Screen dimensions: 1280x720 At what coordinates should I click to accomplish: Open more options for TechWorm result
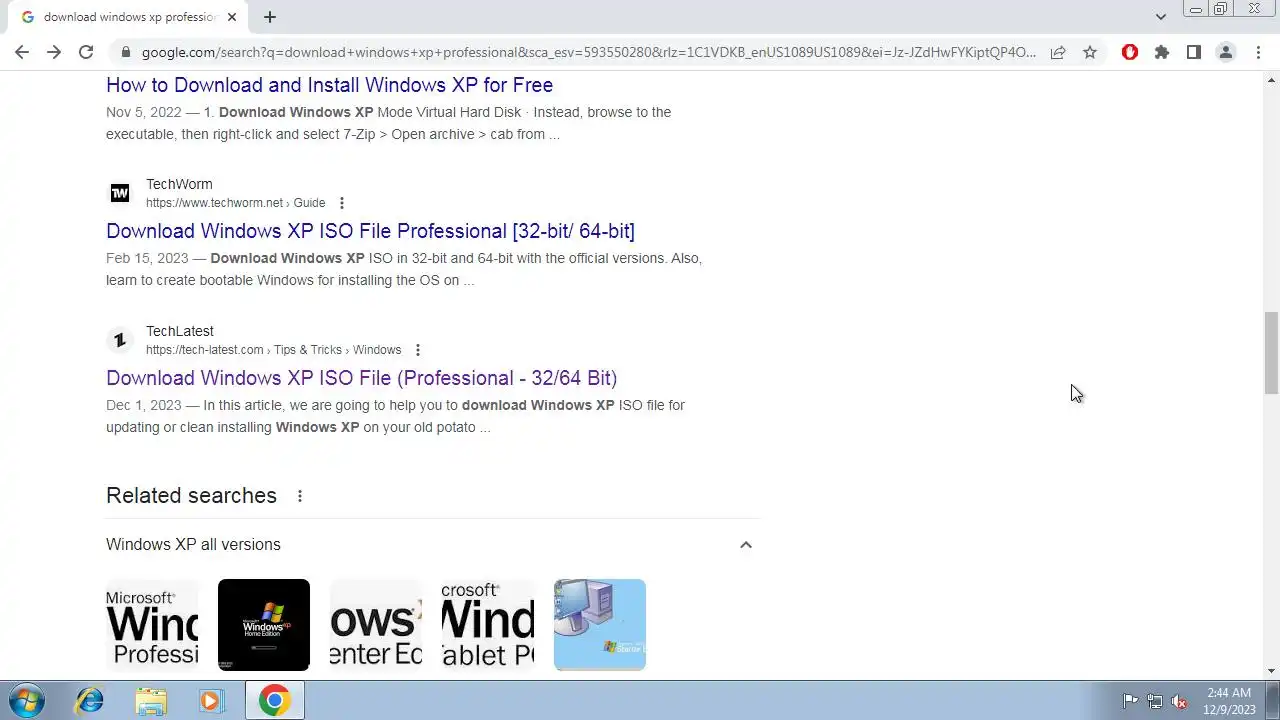[341, 203]
